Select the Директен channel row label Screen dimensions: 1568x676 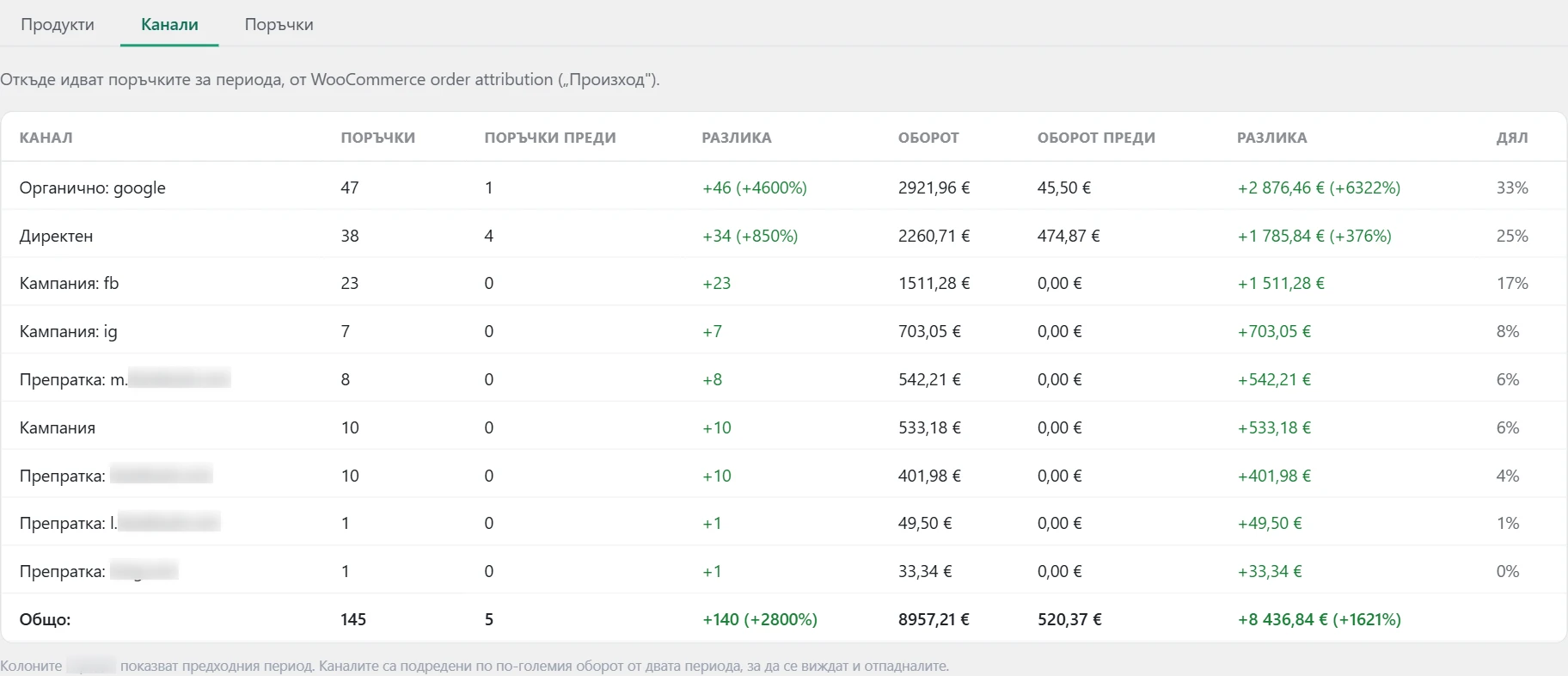pos(56,236)
